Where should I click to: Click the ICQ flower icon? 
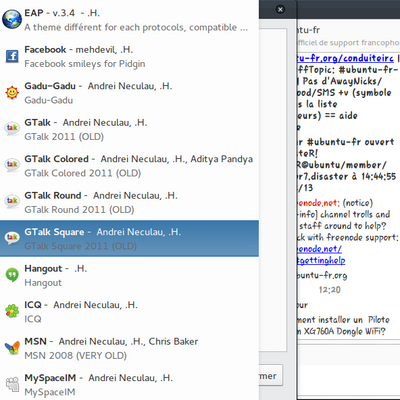(x=12, y=311)
